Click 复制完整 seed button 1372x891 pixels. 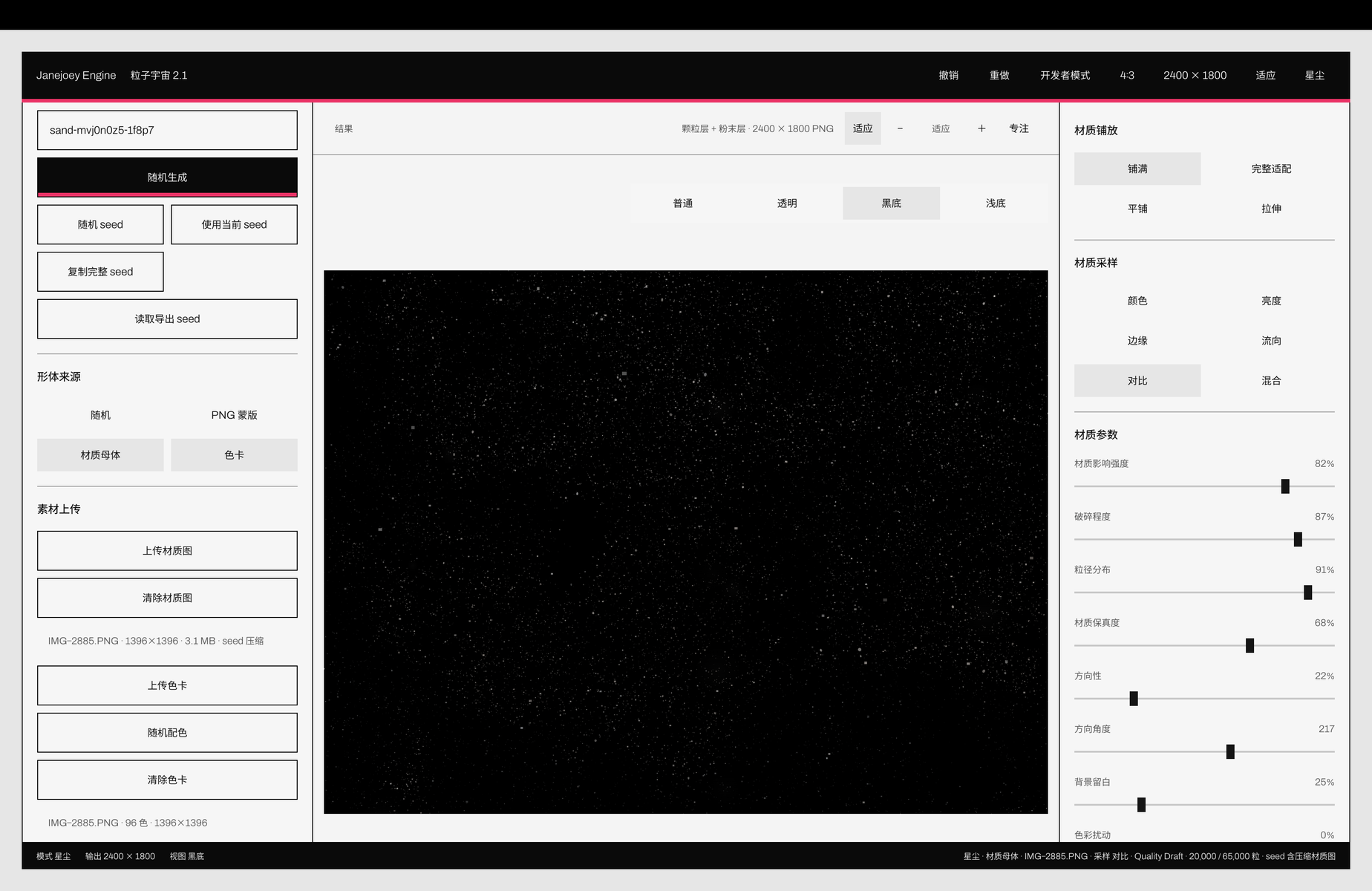(100, 272)
